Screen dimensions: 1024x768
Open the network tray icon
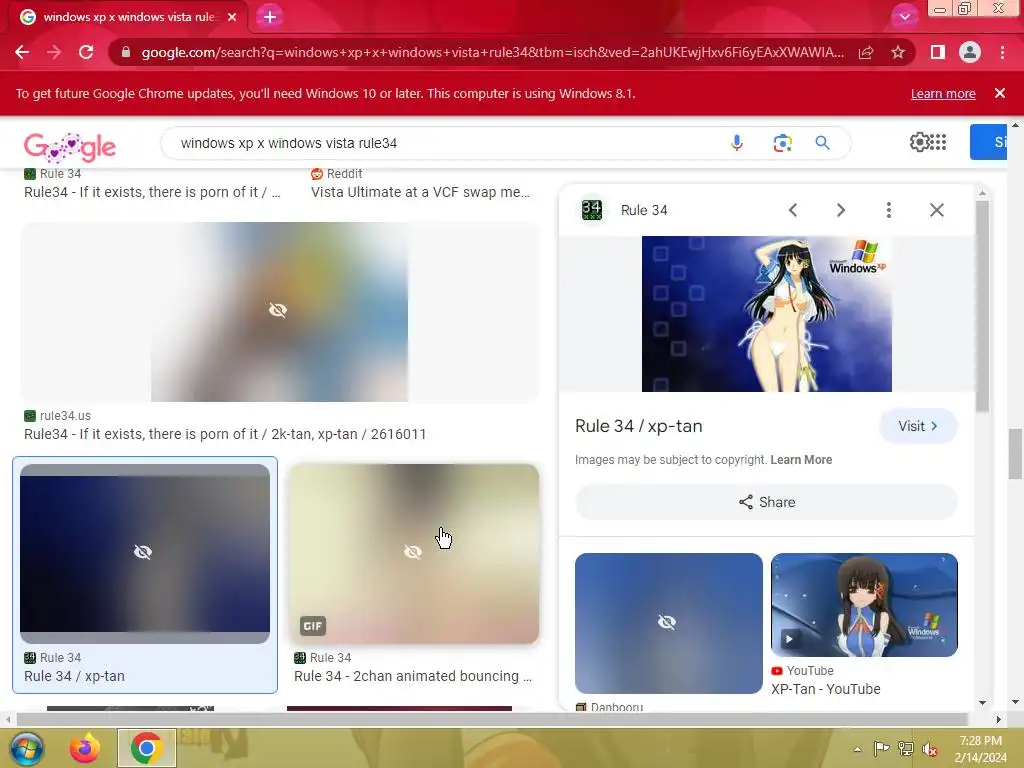tap(905, 749)
